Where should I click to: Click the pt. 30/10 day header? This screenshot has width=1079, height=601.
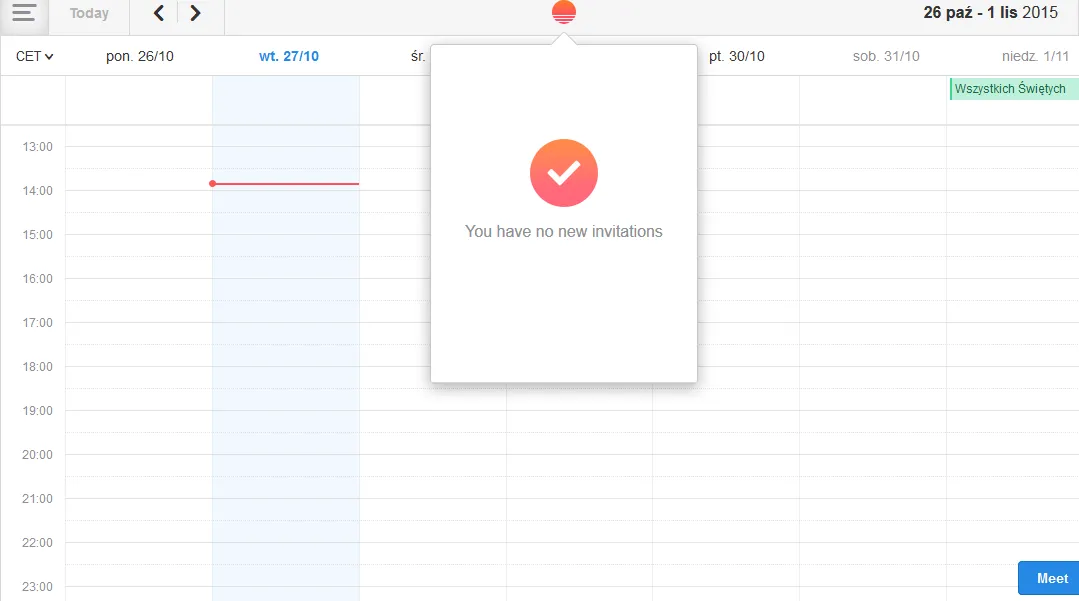pos(737,57)
